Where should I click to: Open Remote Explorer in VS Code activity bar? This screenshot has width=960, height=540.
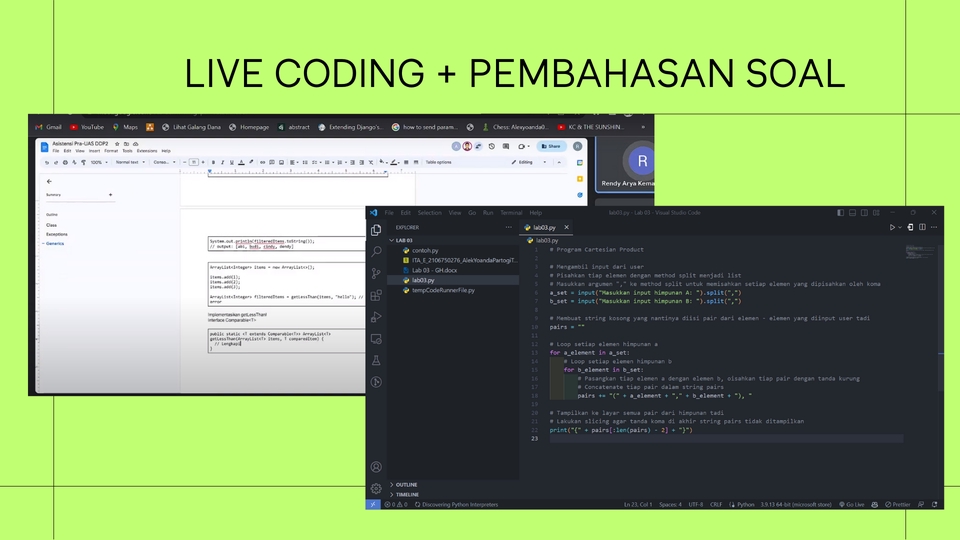(x=376, y=339)
